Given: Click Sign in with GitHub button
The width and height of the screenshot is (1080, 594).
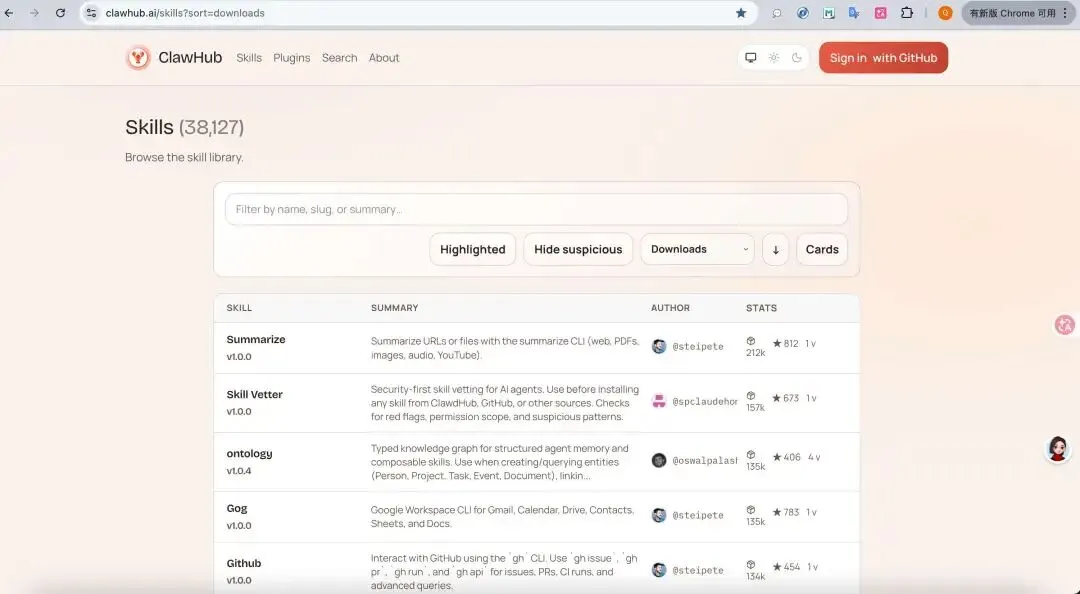Looking at the screenshot, I should [x=883, y=58].
